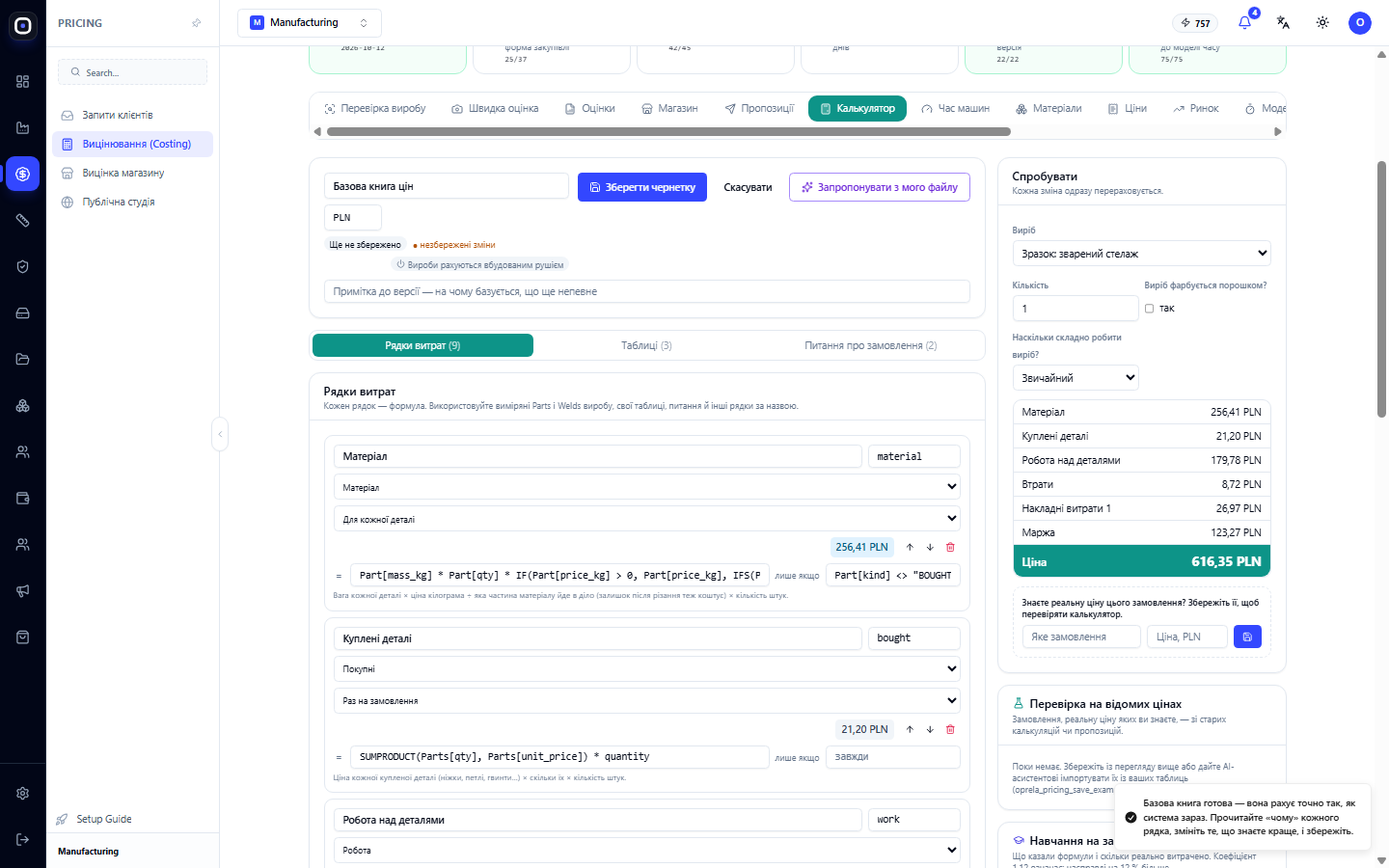Open the Матеріали tab
Viewport: 1389px width, 868px height.
[x=1049, y=109]
